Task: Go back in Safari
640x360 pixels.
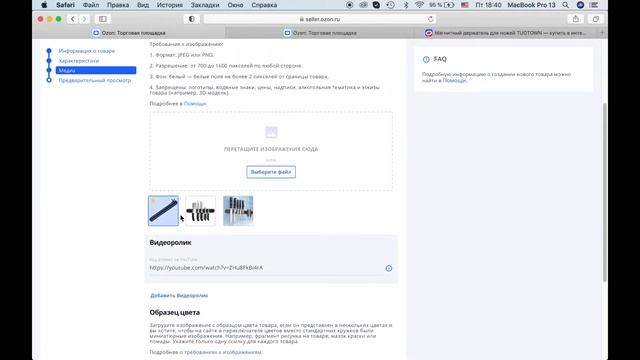Action: pyautogui.click(x=73, y=19)
